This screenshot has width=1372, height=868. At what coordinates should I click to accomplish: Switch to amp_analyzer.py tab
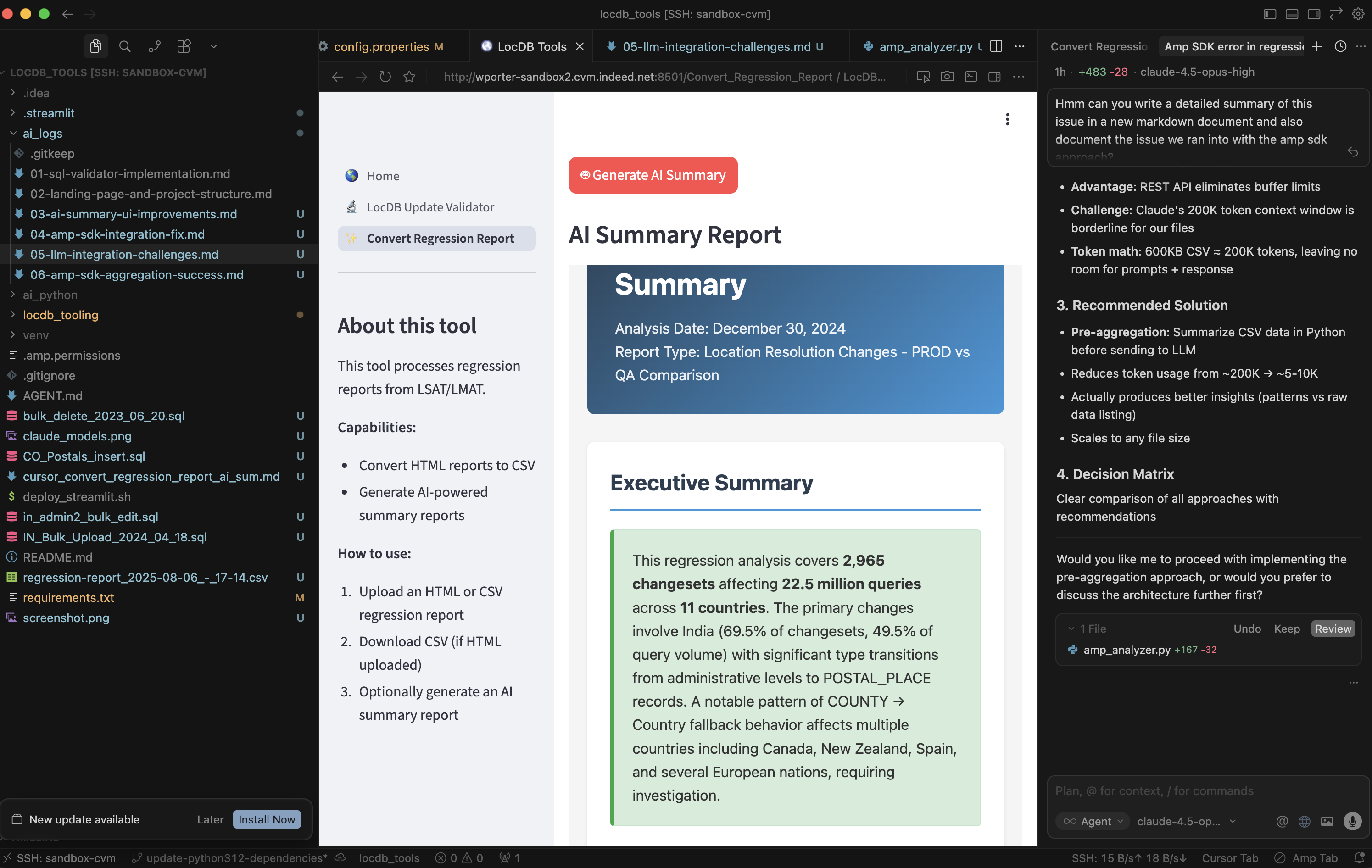coord(926,47)
